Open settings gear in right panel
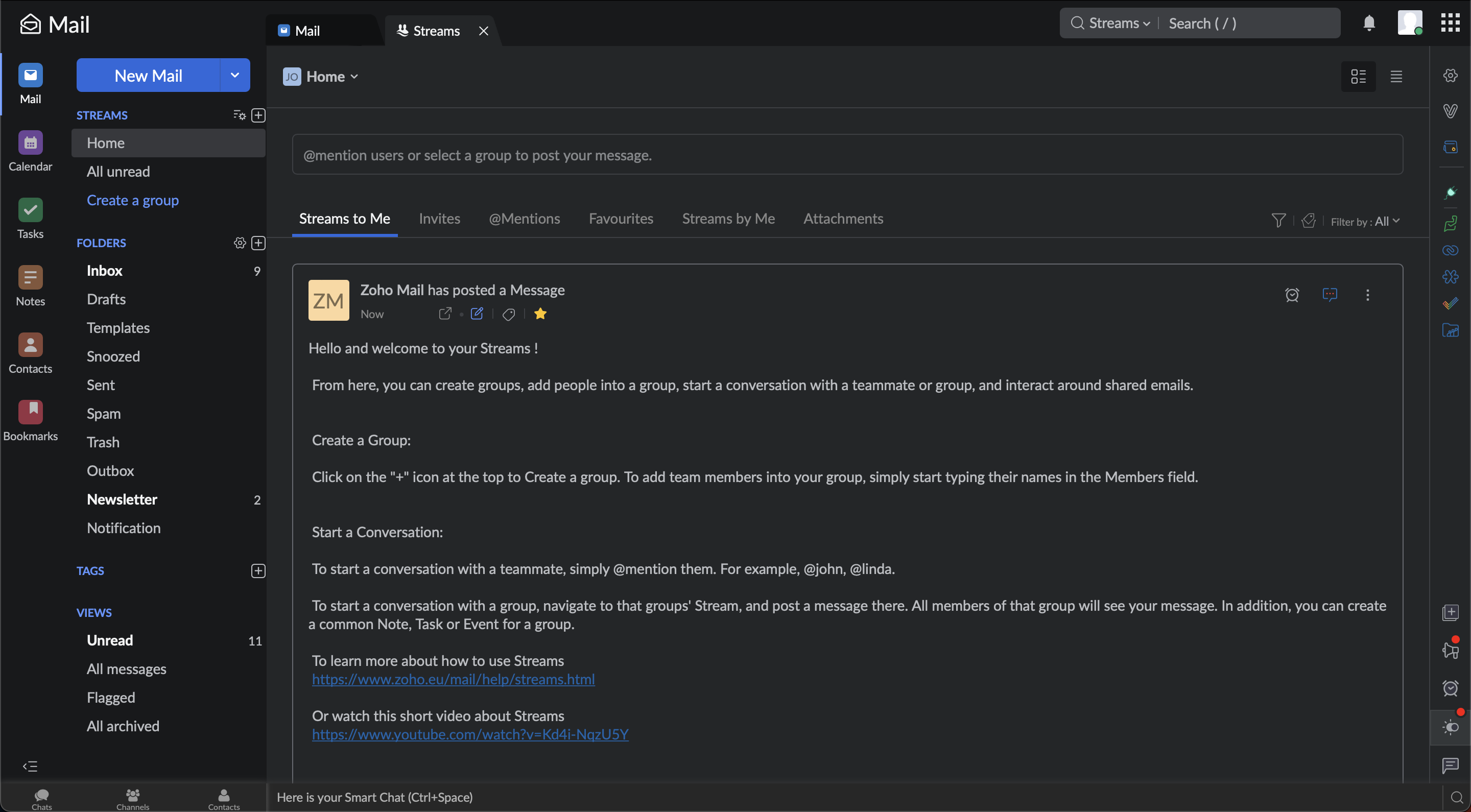Image resolution: width=1471 pixels, height=812 pixels. click(1450, 76)
